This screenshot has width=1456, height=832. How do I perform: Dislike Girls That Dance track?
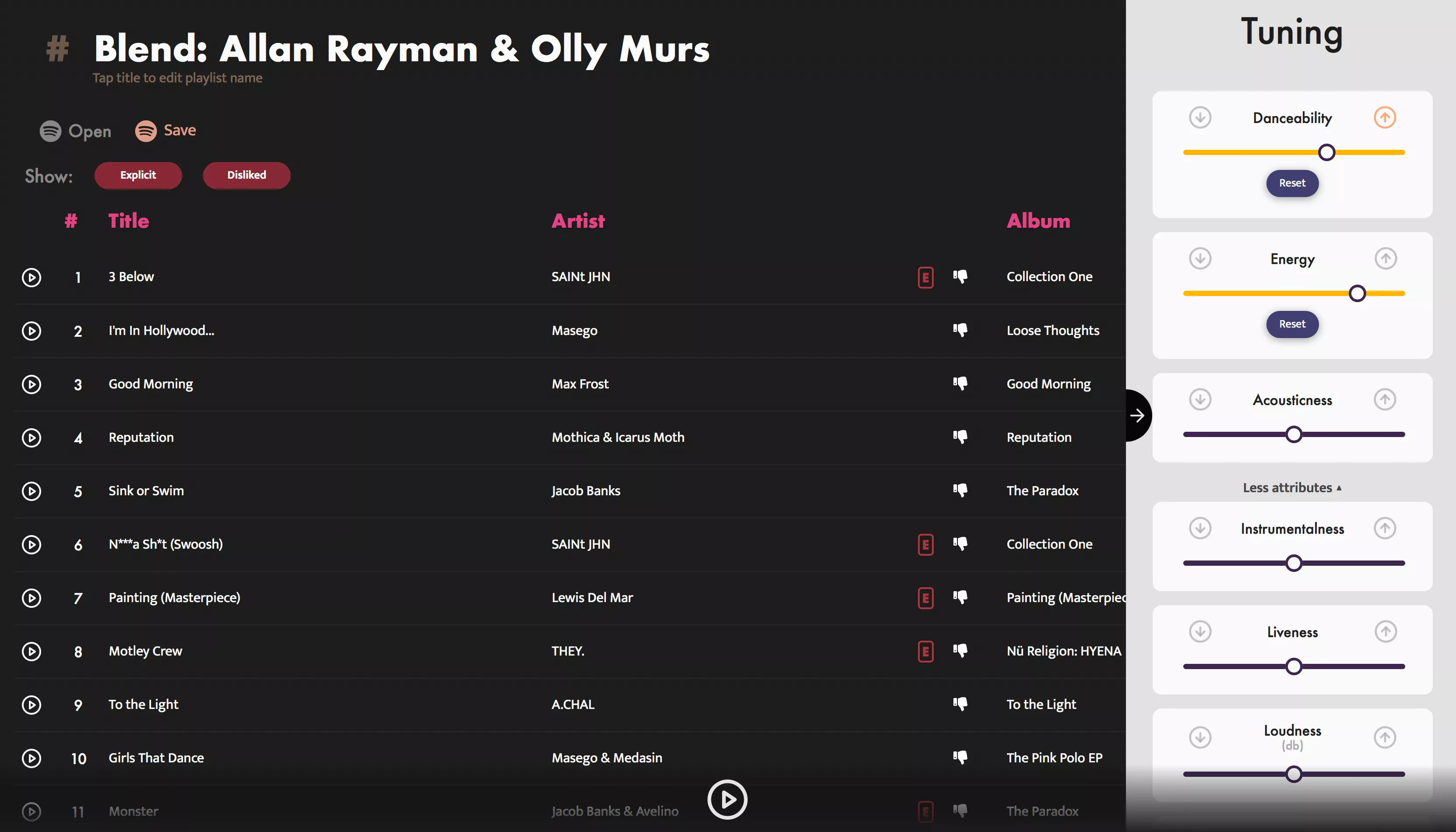(960, 758)
